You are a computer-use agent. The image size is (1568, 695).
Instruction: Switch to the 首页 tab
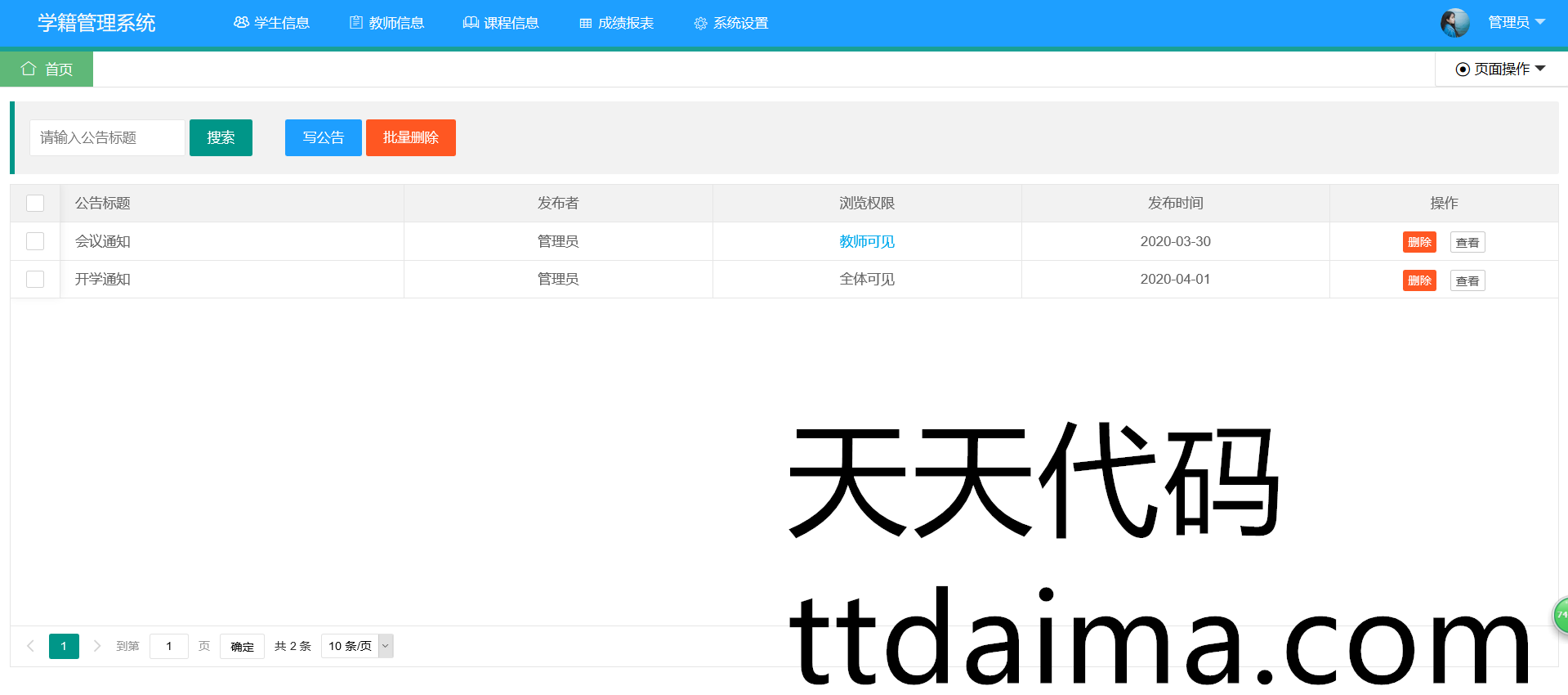point(47,69)
